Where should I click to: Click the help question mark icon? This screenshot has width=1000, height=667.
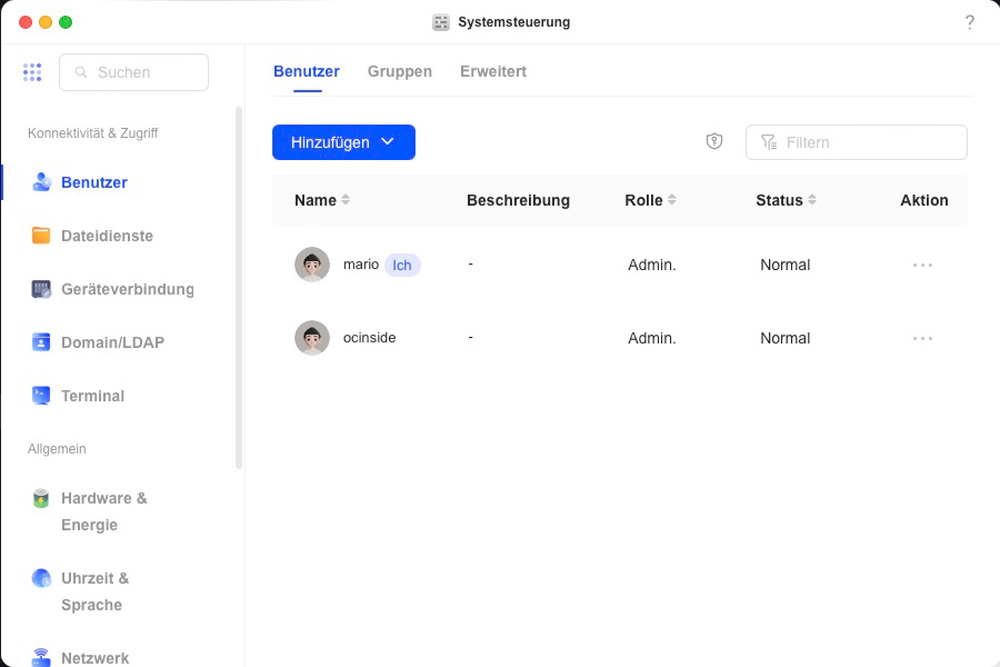969,22
